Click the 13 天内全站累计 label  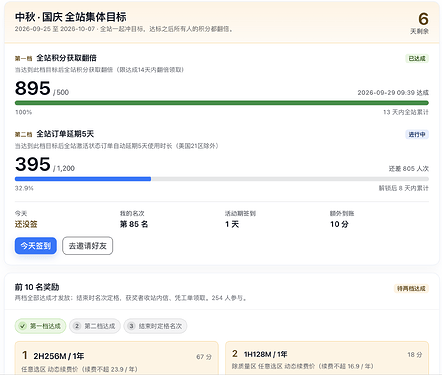(406, 112)
